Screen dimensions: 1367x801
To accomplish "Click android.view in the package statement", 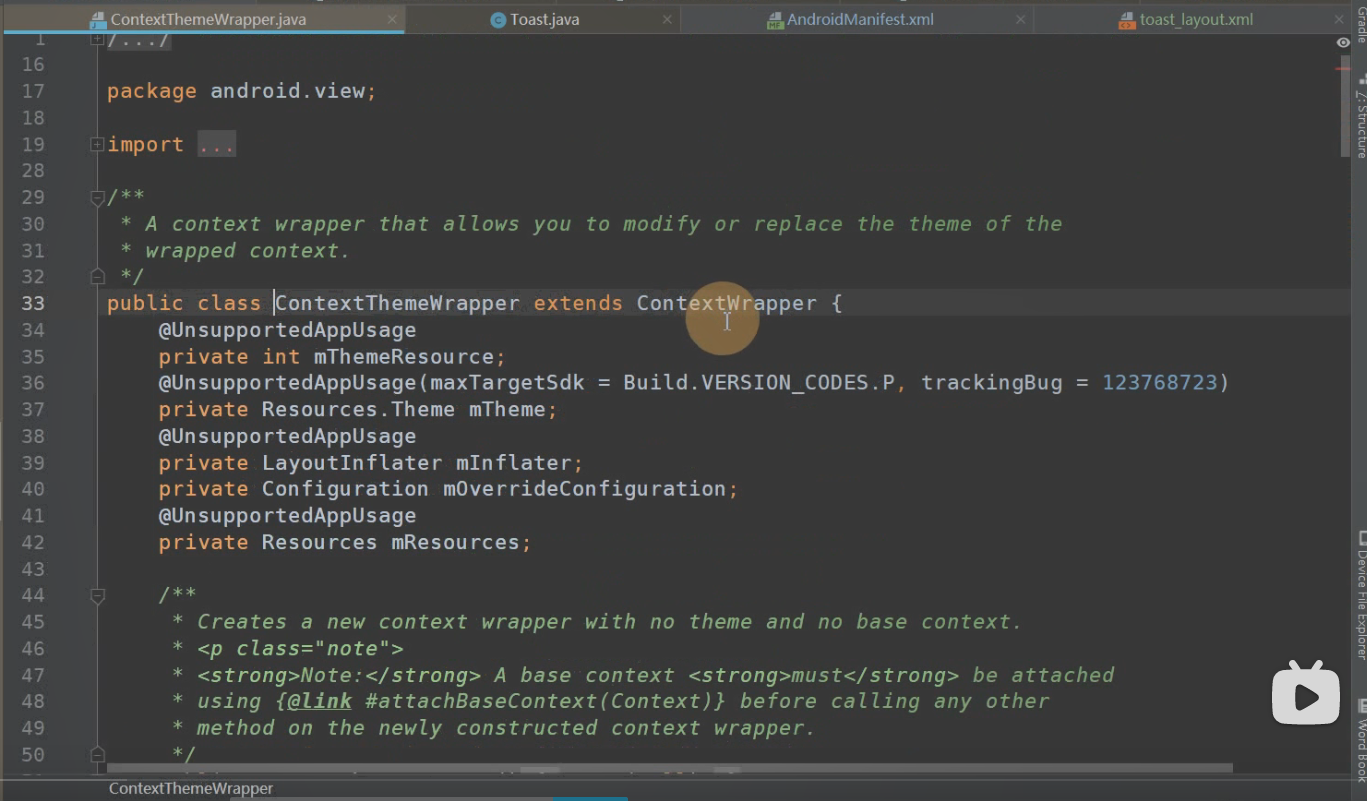I will 288,91.
